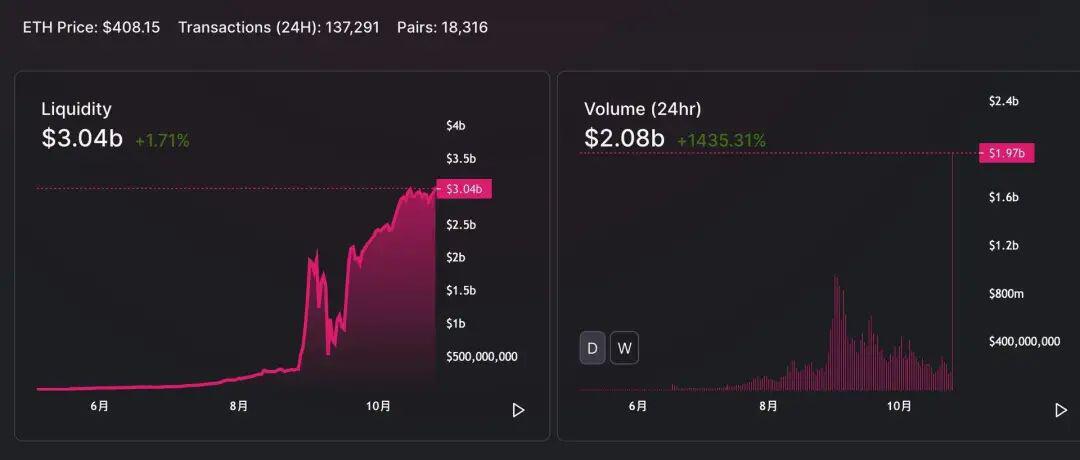
Task: Click the Transactions (24H) stat
Action: 278,28
